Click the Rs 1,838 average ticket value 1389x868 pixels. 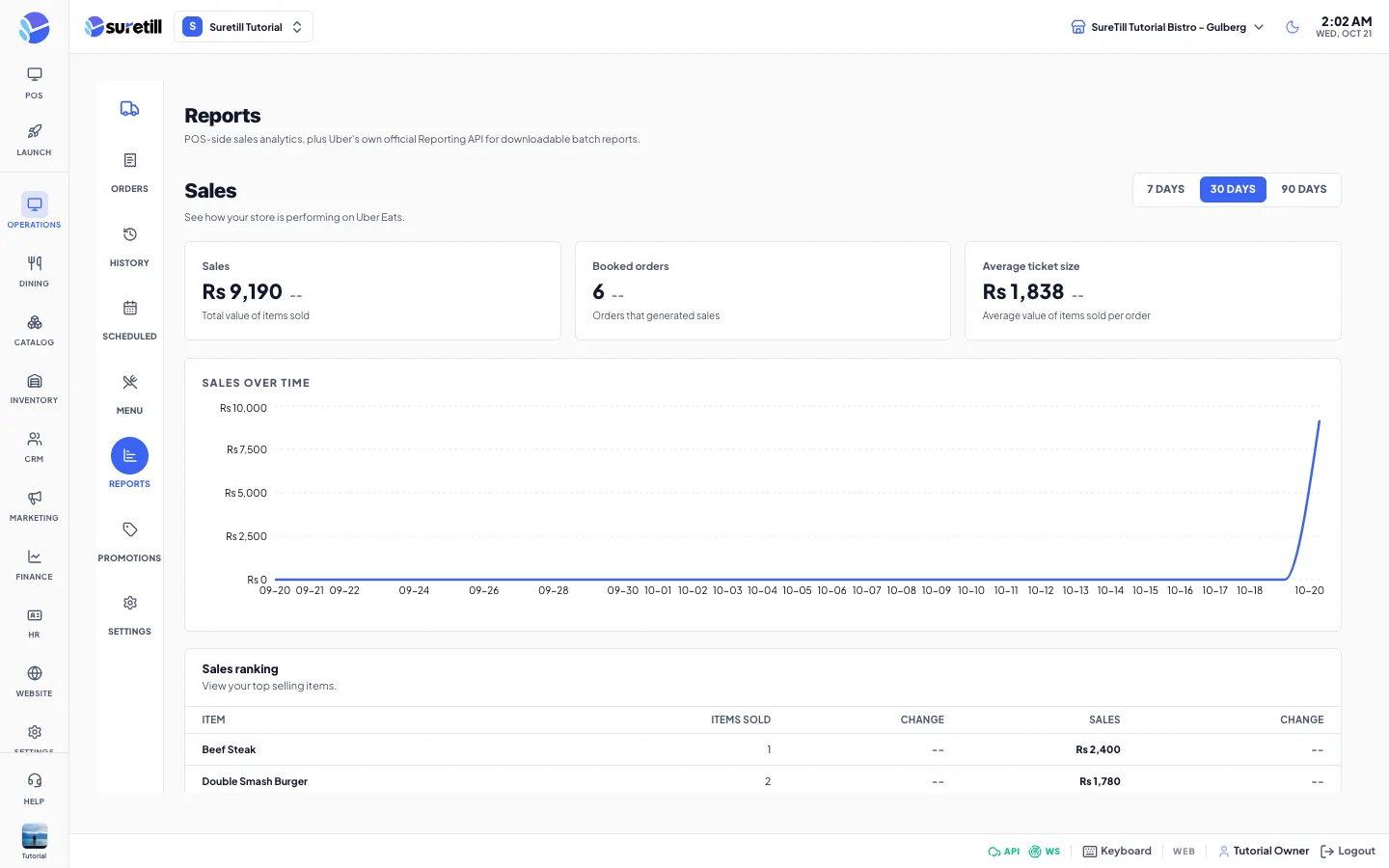coord(1022,292)
